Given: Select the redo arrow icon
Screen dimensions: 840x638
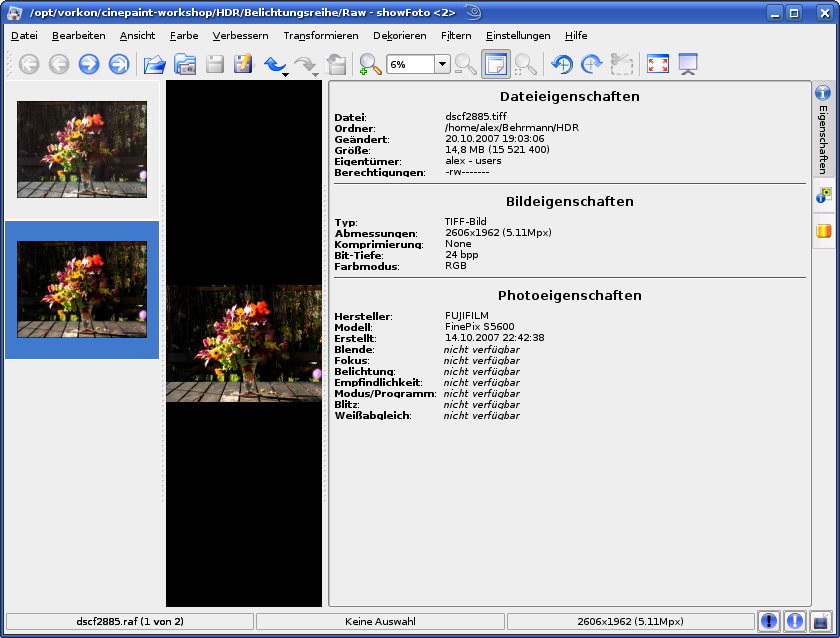Looking at the screenshot, I should coord(303,64).
